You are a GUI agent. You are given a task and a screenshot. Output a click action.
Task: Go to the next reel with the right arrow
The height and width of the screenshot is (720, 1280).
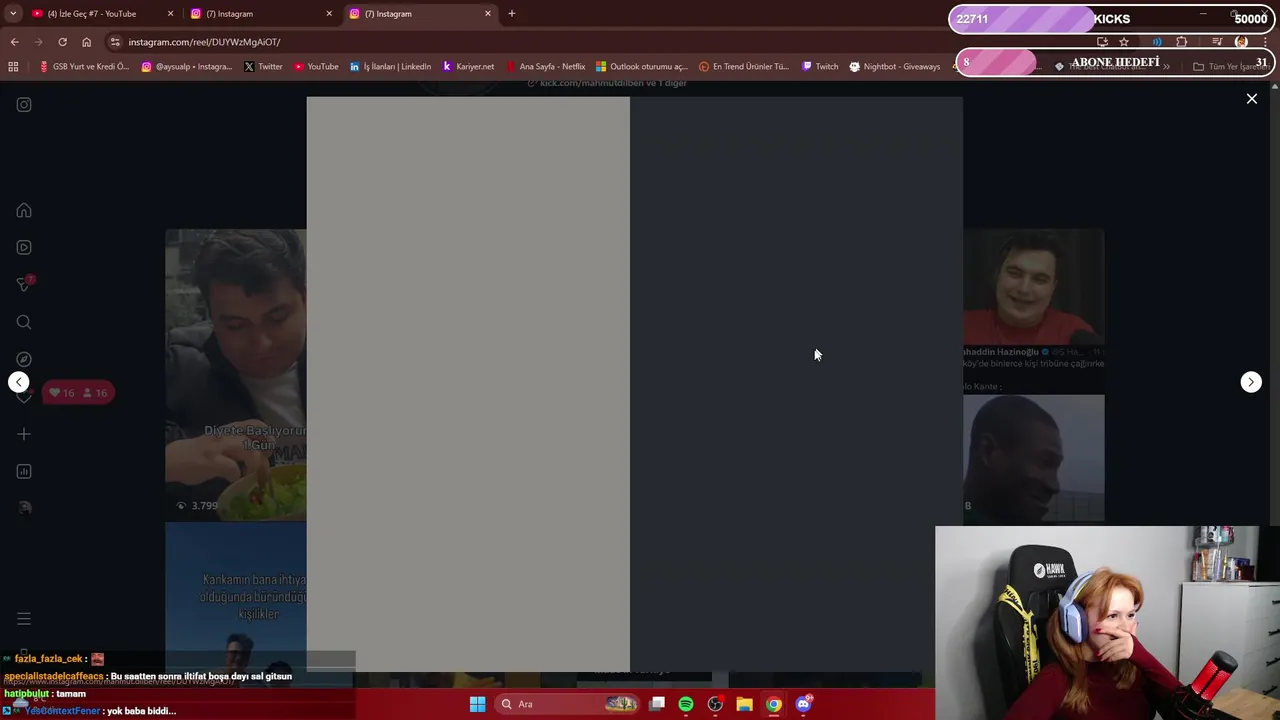(x=1251, y=382)
